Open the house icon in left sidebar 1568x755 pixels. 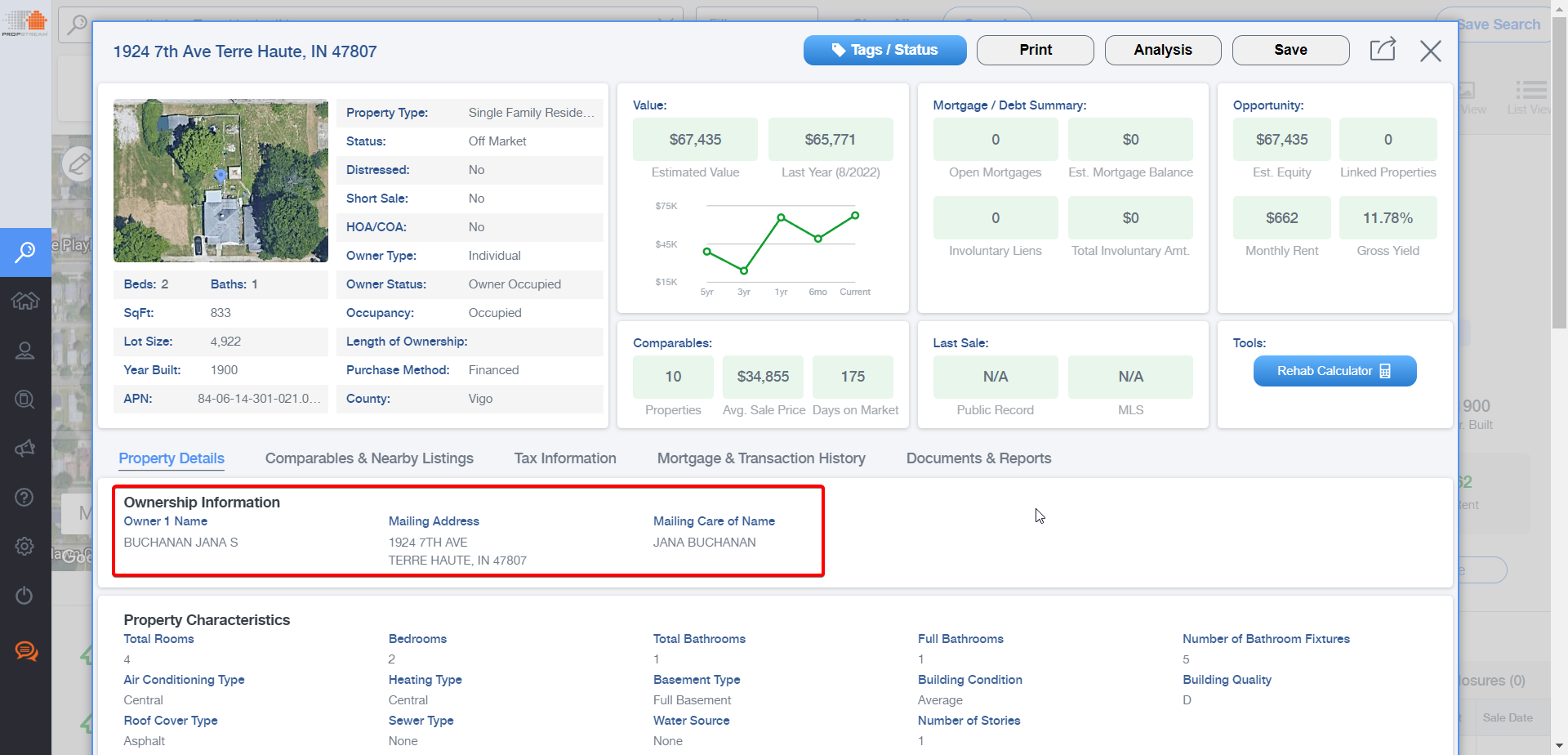(25, 301)
